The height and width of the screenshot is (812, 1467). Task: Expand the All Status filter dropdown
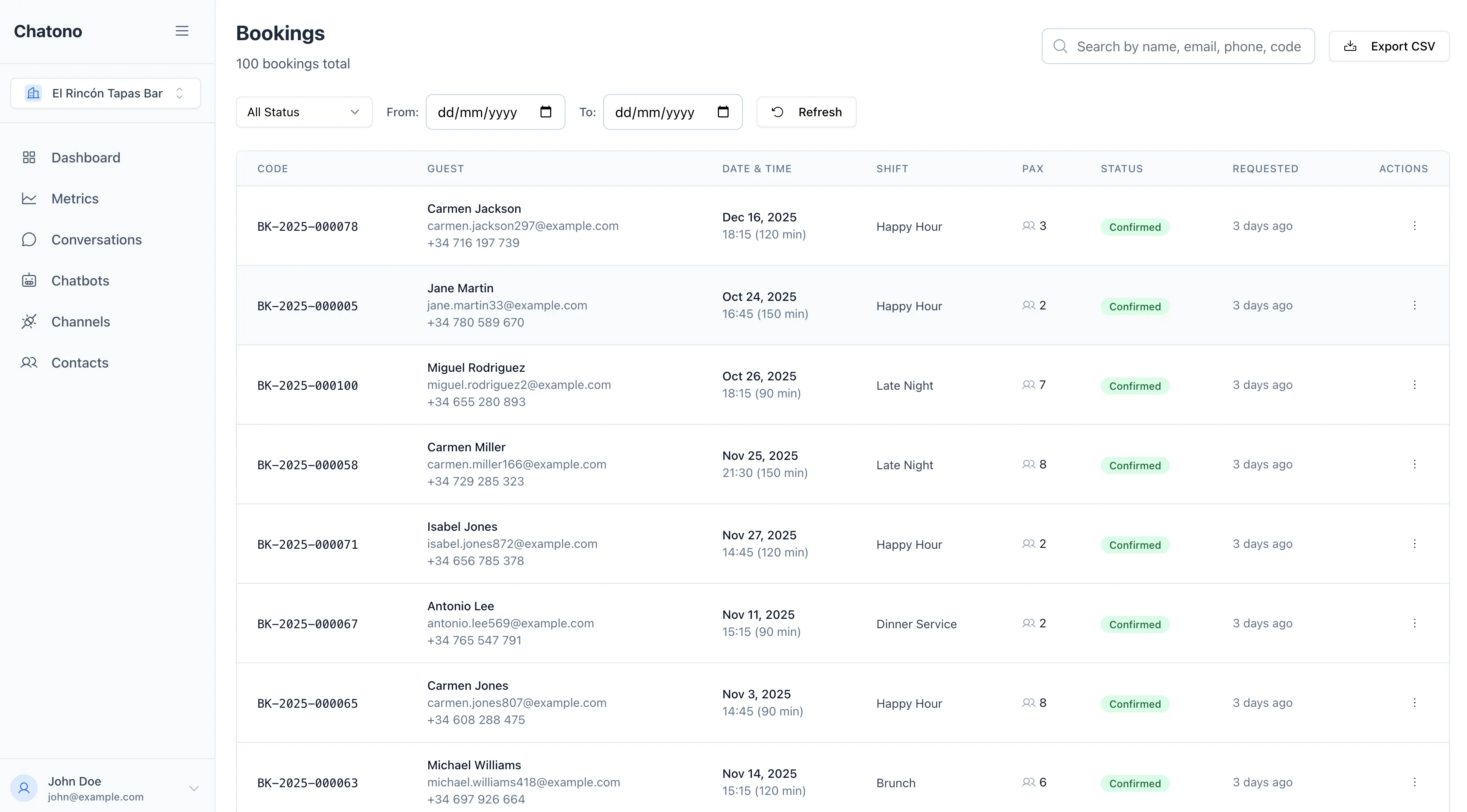(x=303, y=112)
